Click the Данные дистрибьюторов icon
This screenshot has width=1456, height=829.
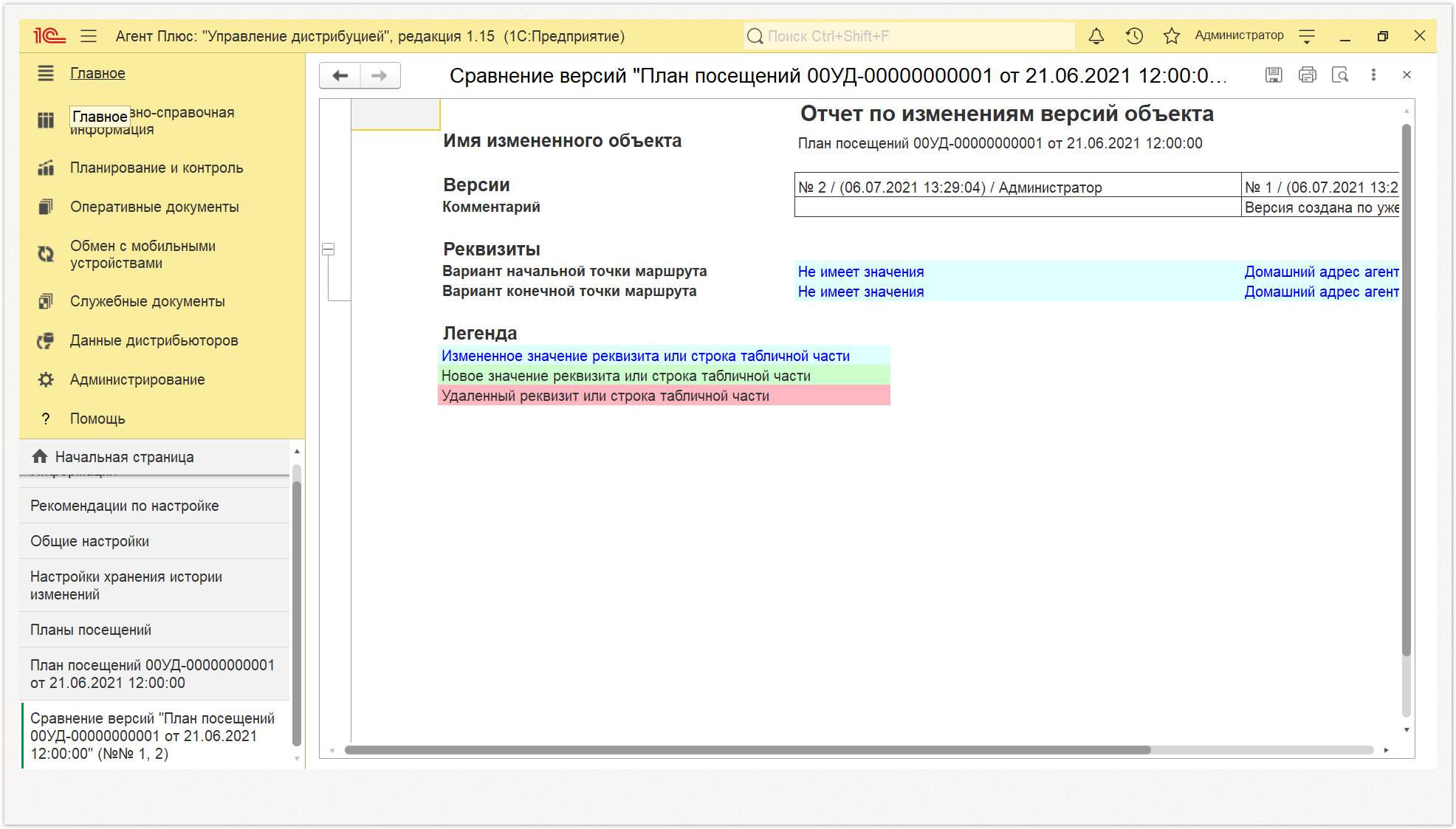point(46,340)
